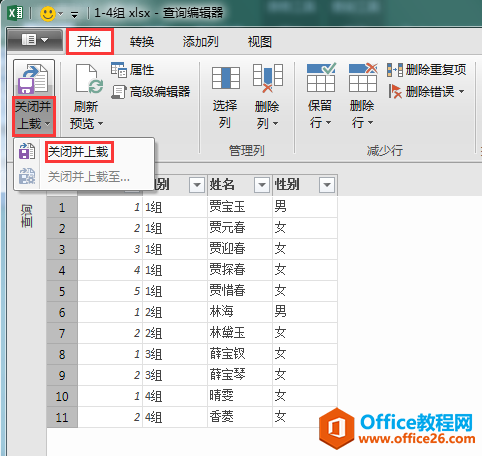Click the 女 cell in 香菱 row
This screenshot has width=482, height=456.
[305, 417]
